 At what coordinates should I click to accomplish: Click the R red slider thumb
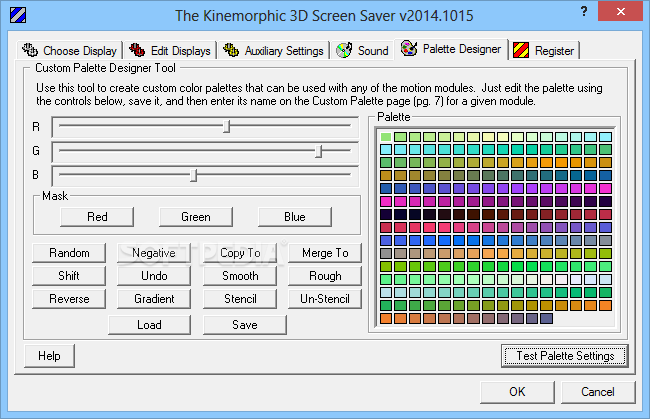pos(226,126)
